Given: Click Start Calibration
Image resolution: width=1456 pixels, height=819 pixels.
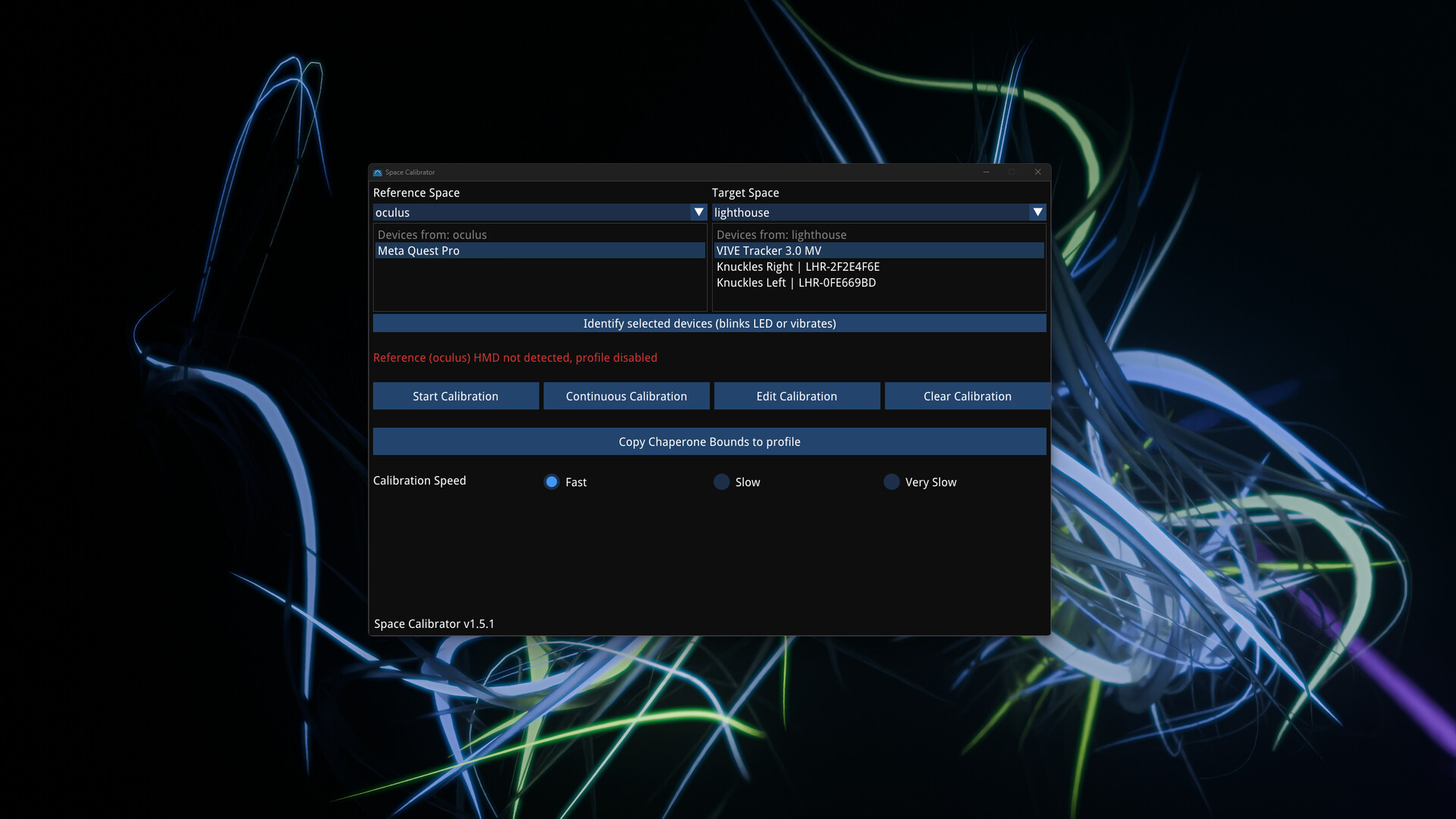Looking at the screenshot, I should point(455,396).
